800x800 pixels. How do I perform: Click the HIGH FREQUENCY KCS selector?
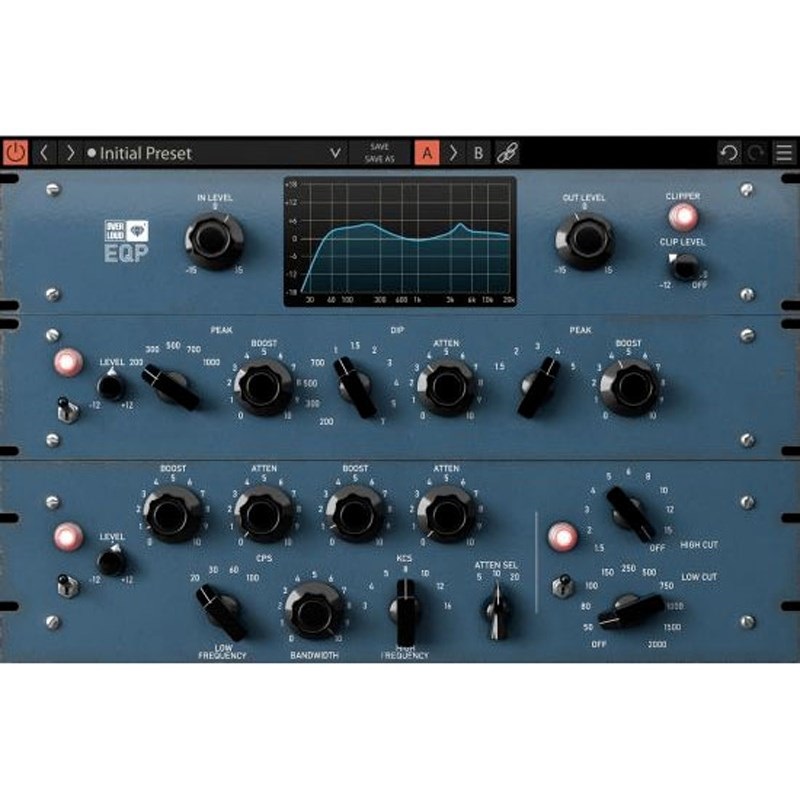pyautogui.click(x=406, y=611)
